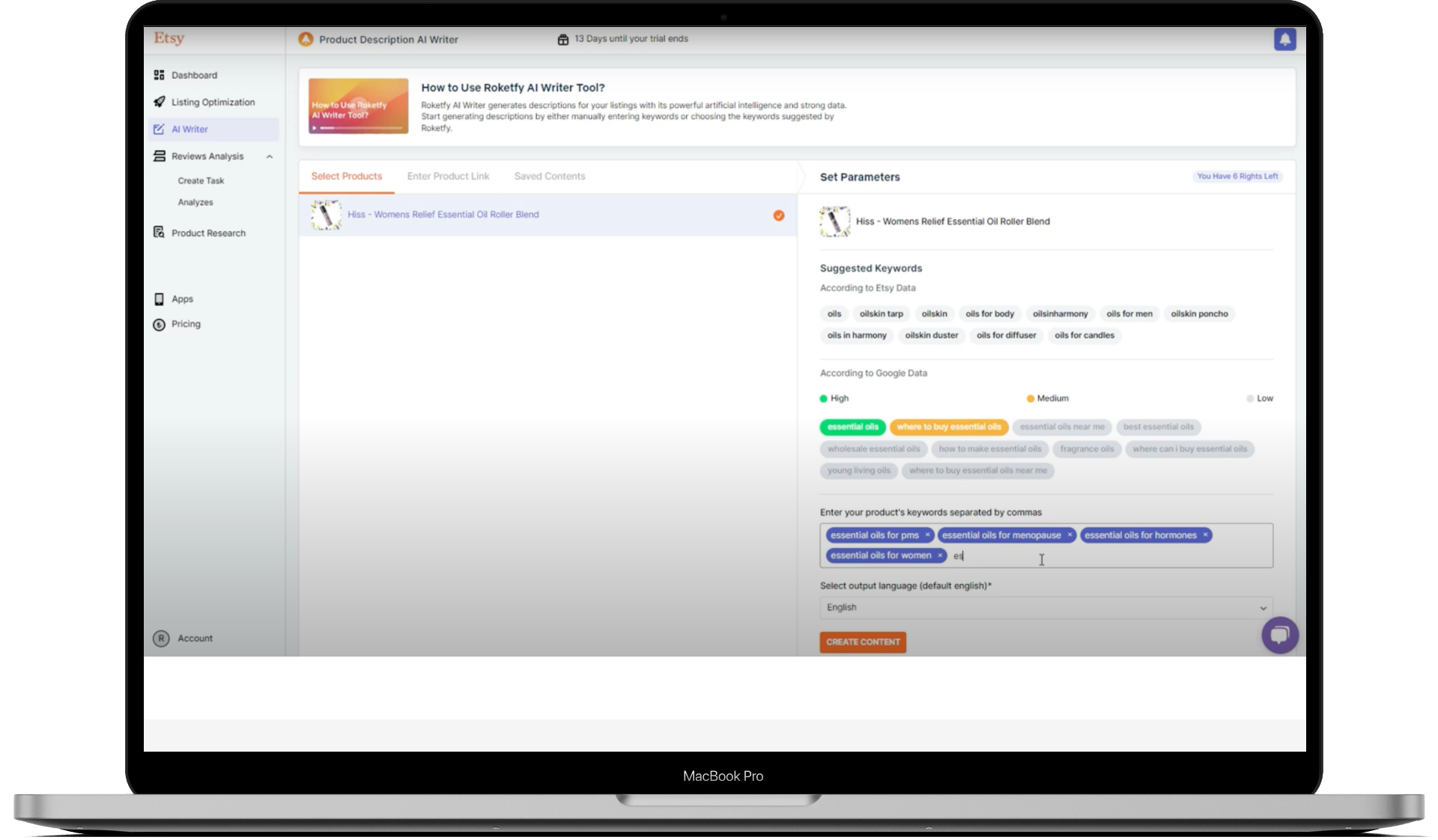Remove the essential oils for hormones tag
Screen dimensions: 1438x840
(1205, 535)
